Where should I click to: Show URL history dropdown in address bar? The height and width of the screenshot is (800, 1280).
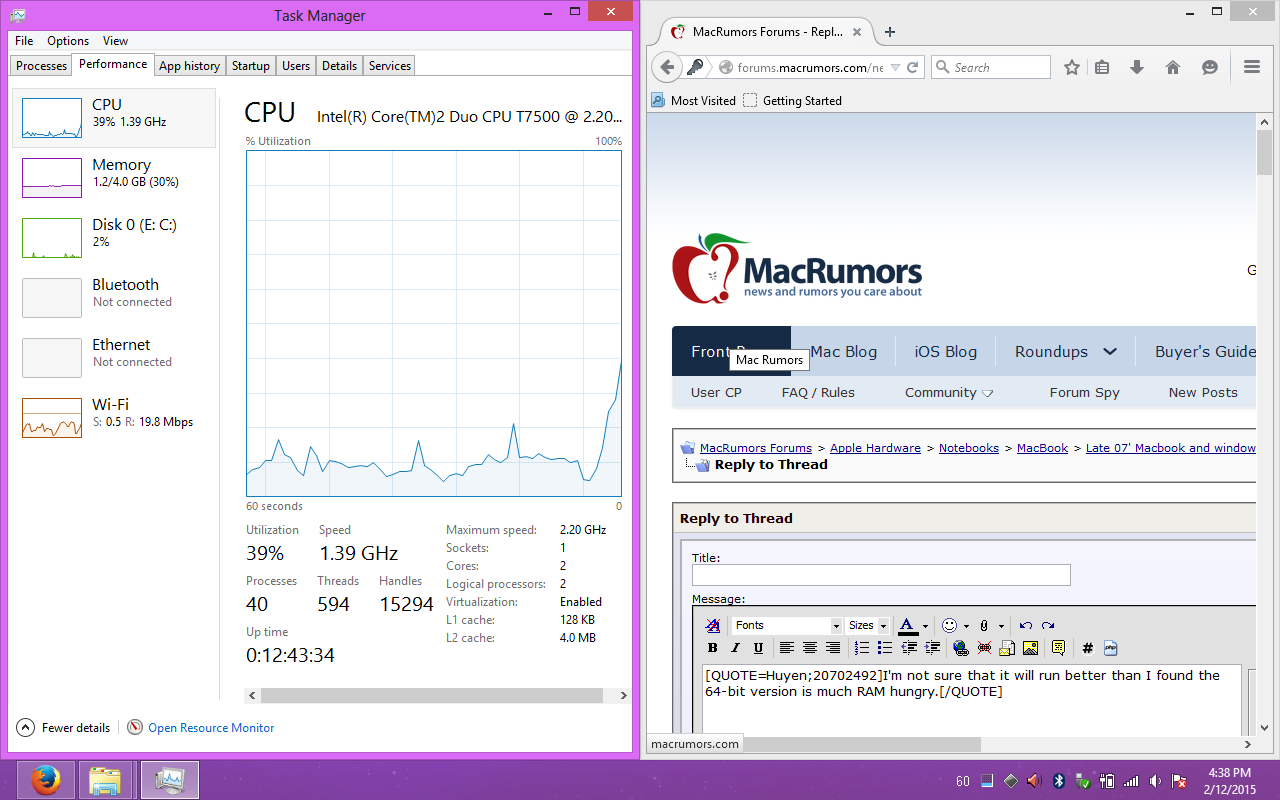[x=895, y=68]
